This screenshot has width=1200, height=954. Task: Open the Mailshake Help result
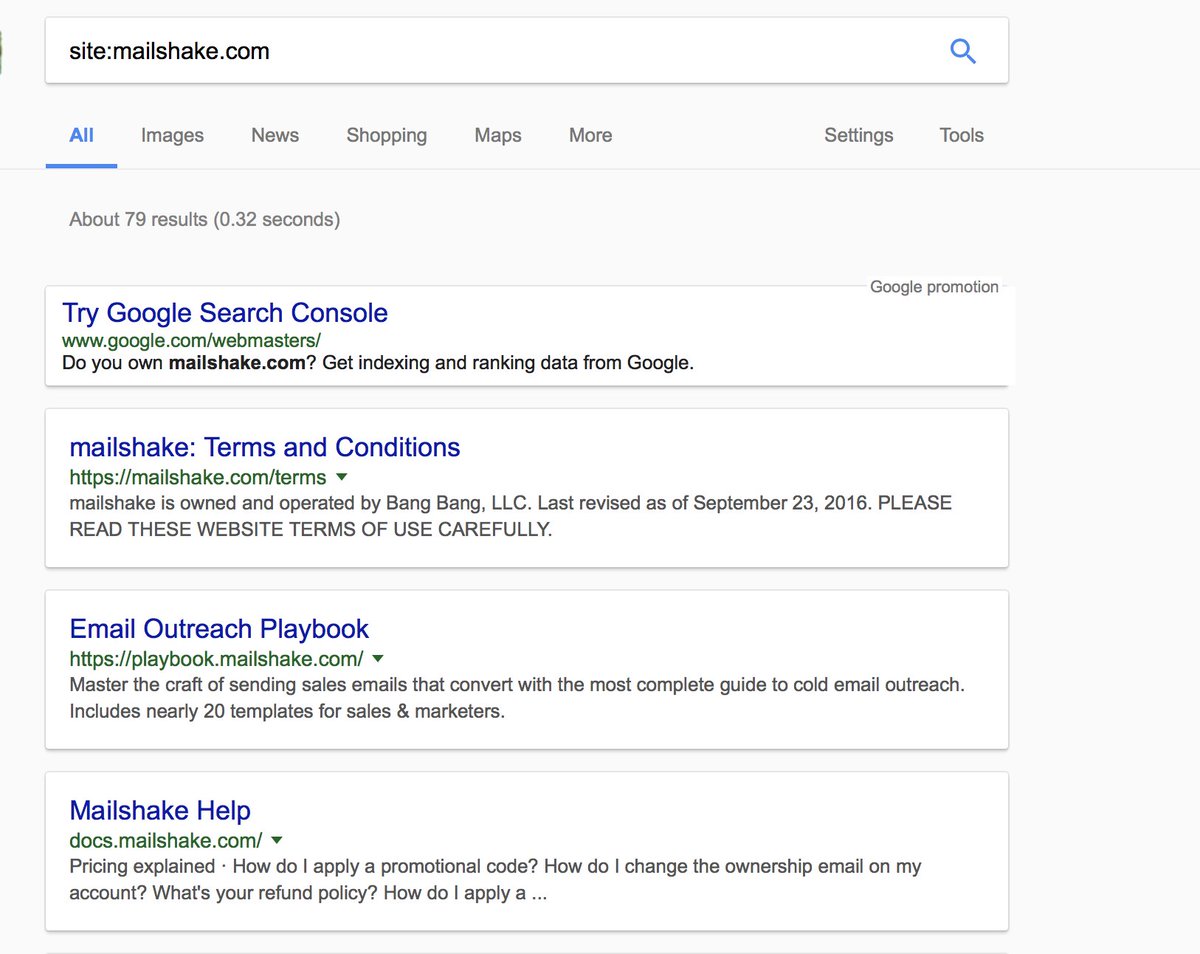pos(160,811)
